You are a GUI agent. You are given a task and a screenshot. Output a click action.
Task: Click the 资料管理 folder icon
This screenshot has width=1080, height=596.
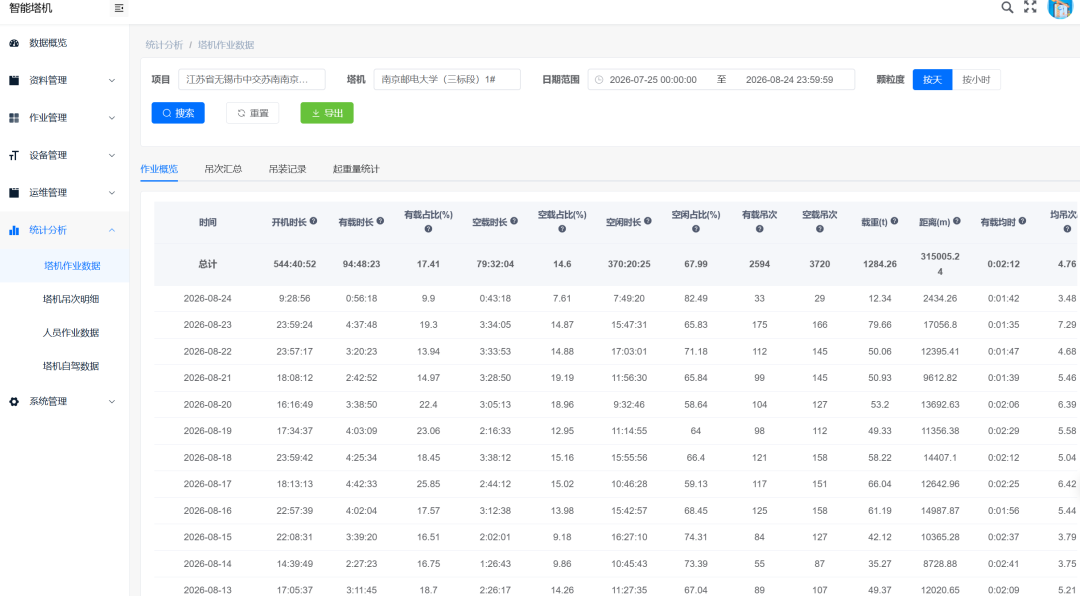click(x=14, y=80)
